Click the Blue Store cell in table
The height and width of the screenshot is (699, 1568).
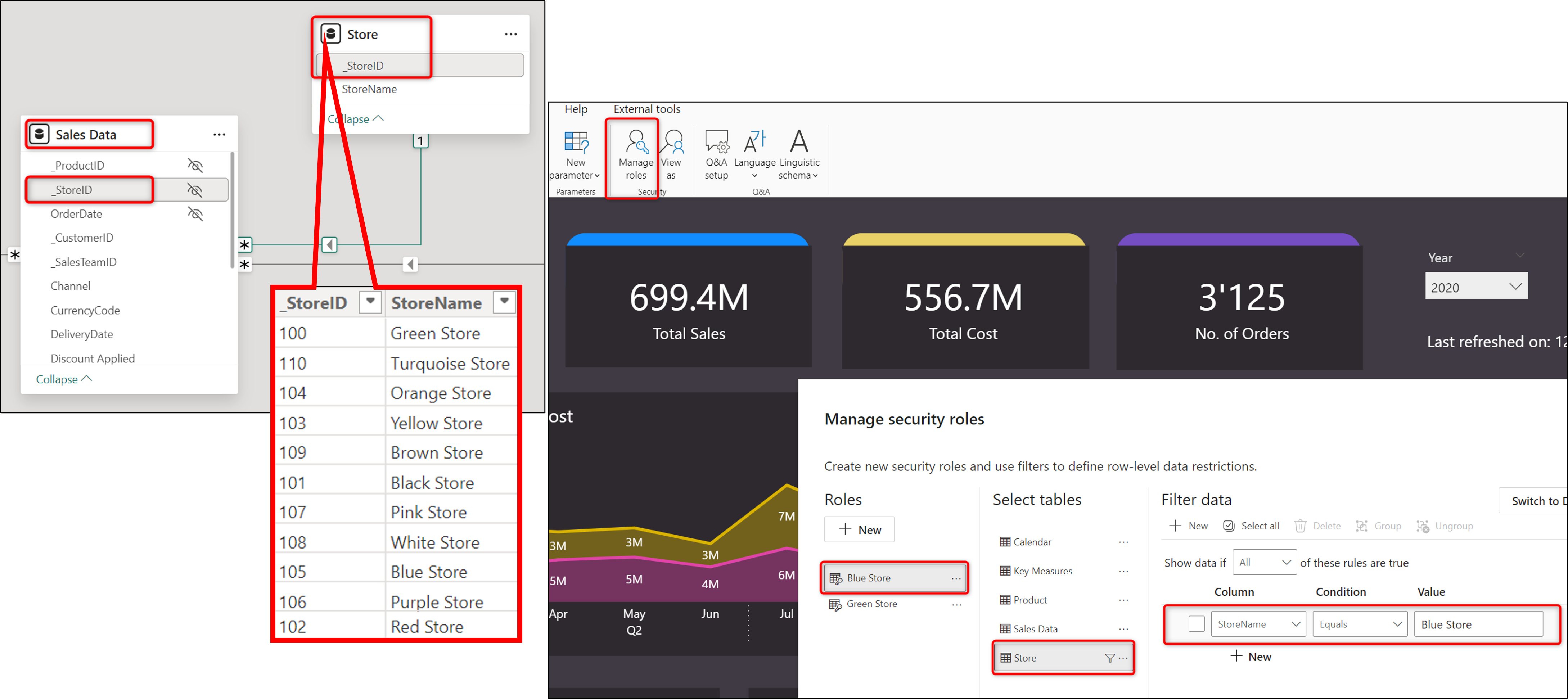[x=450, y=572]
